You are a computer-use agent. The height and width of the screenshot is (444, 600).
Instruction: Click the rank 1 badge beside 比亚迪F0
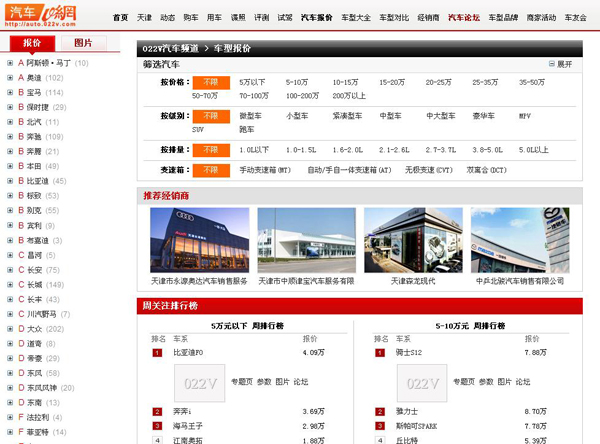coord(157,353)
